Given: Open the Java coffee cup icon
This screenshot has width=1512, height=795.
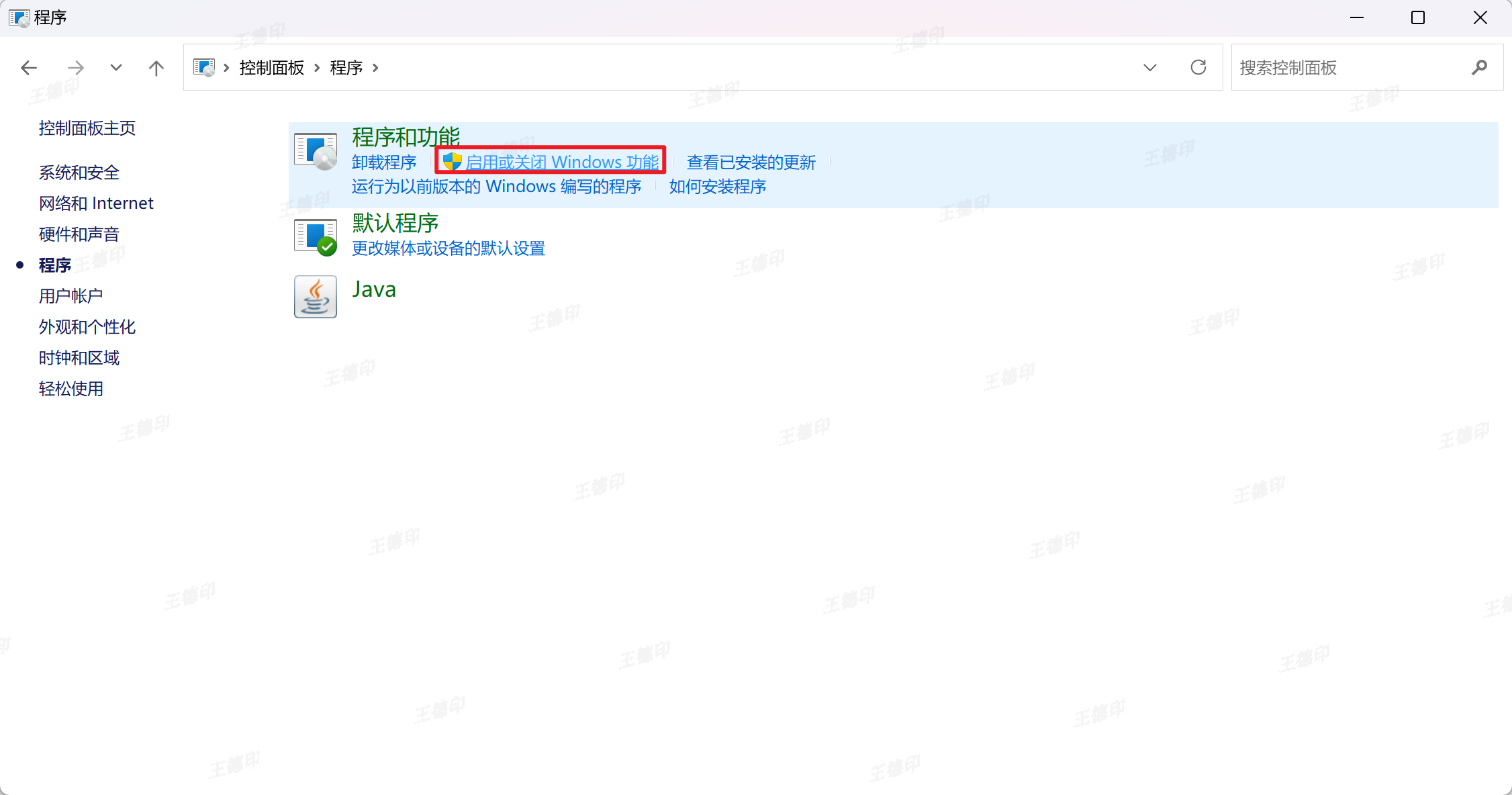Looking at the screenshot, I should tap(316, 297).
